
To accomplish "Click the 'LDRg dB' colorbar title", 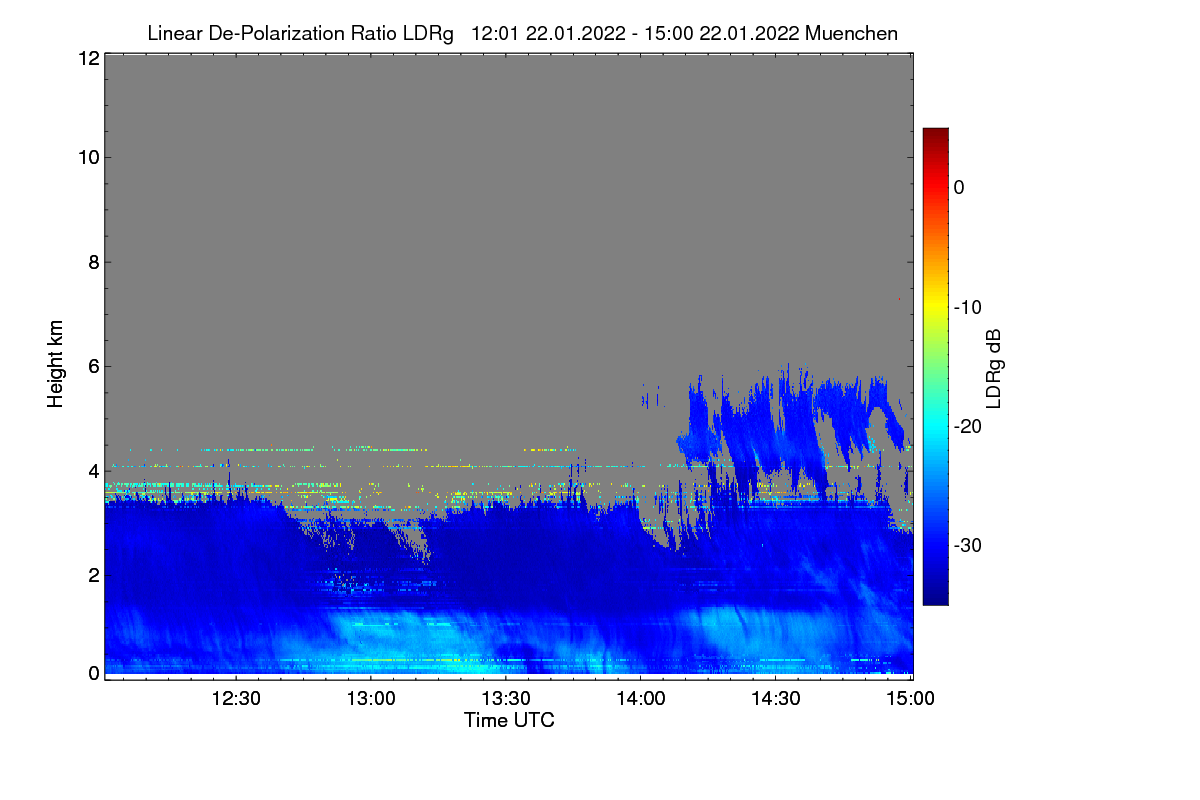I will coord(994,367).
